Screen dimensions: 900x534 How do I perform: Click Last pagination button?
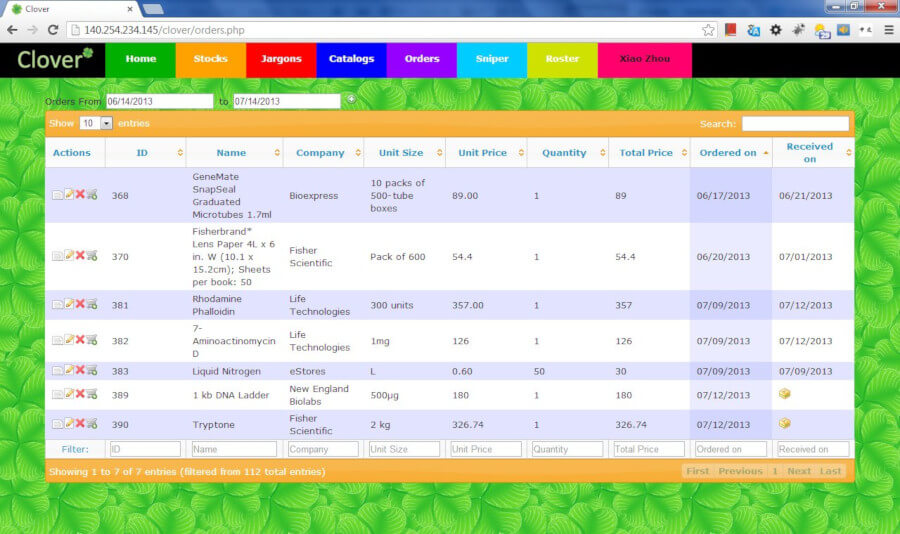(x=830, y=471)
